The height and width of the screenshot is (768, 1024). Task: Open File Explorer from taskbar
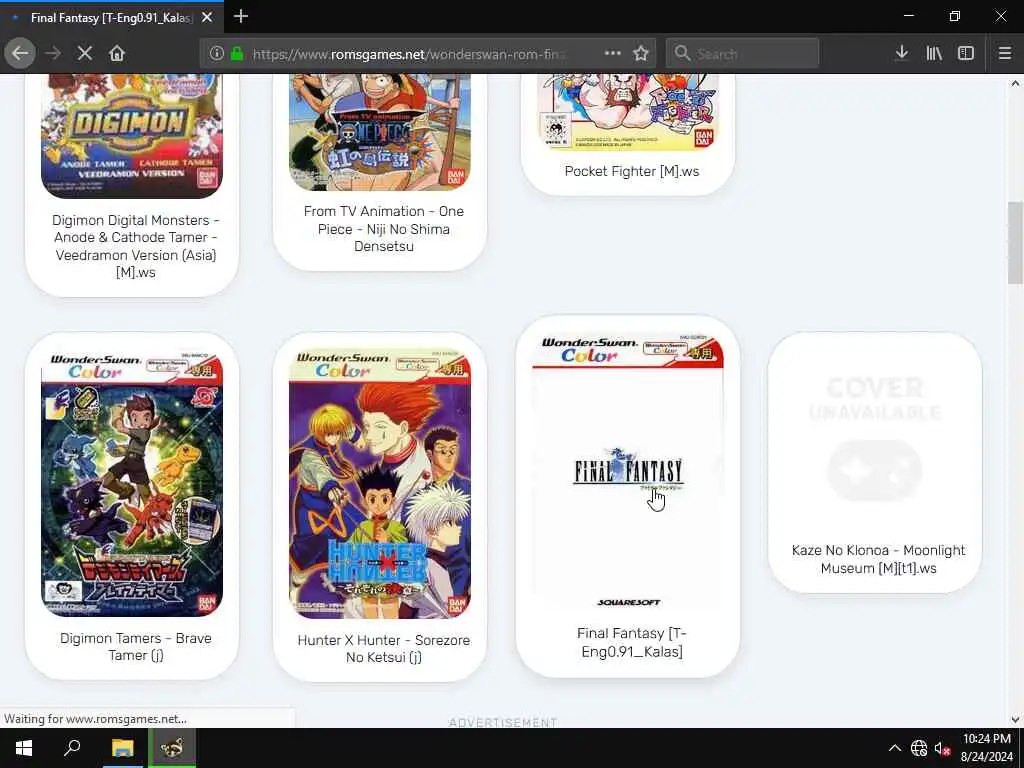122,748
